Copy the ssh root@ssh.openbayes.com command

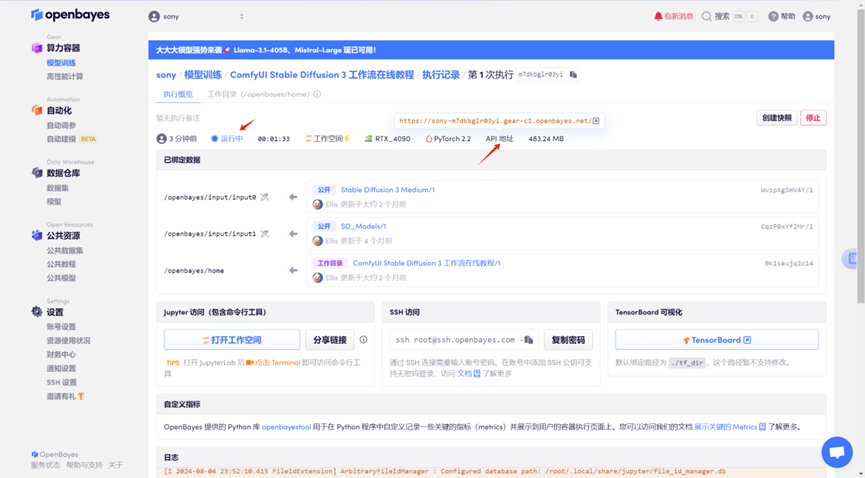(x=528, y=340)
